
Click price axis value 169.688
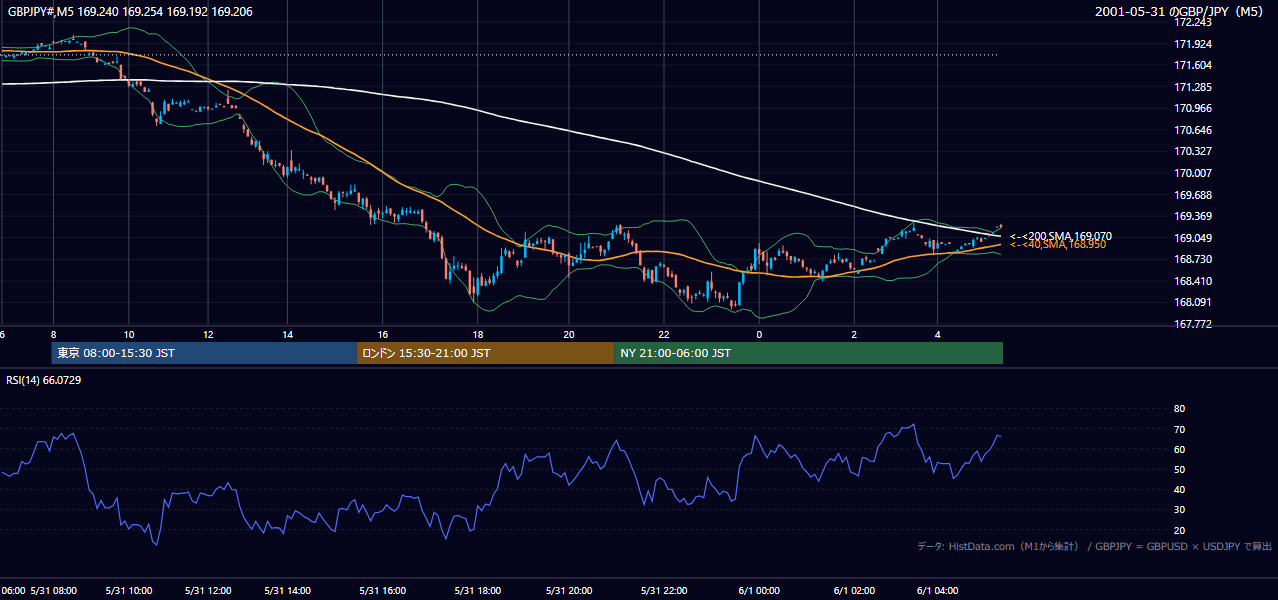pyautogui.click(x=1191, y=195)
